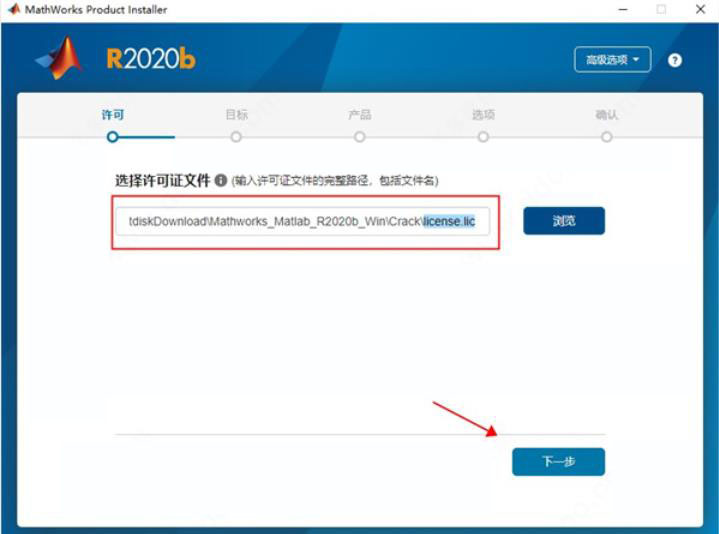Viewport: 719px width, 534px height.
Task: Click the license file path input field
Action: pos(303,221)
